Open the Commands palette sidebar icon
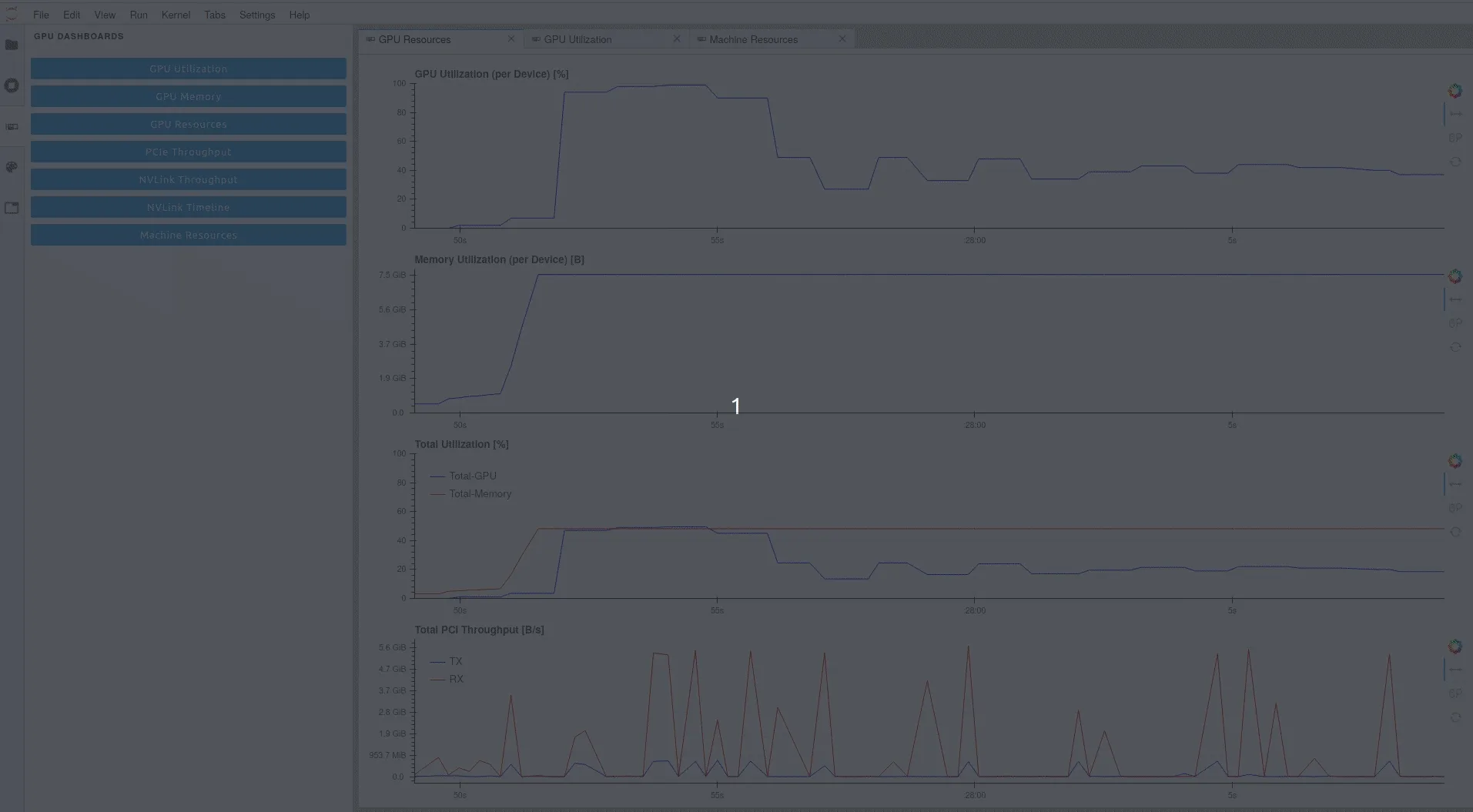The width and height of the screenshot is (1473, 812). click(12, 167)
